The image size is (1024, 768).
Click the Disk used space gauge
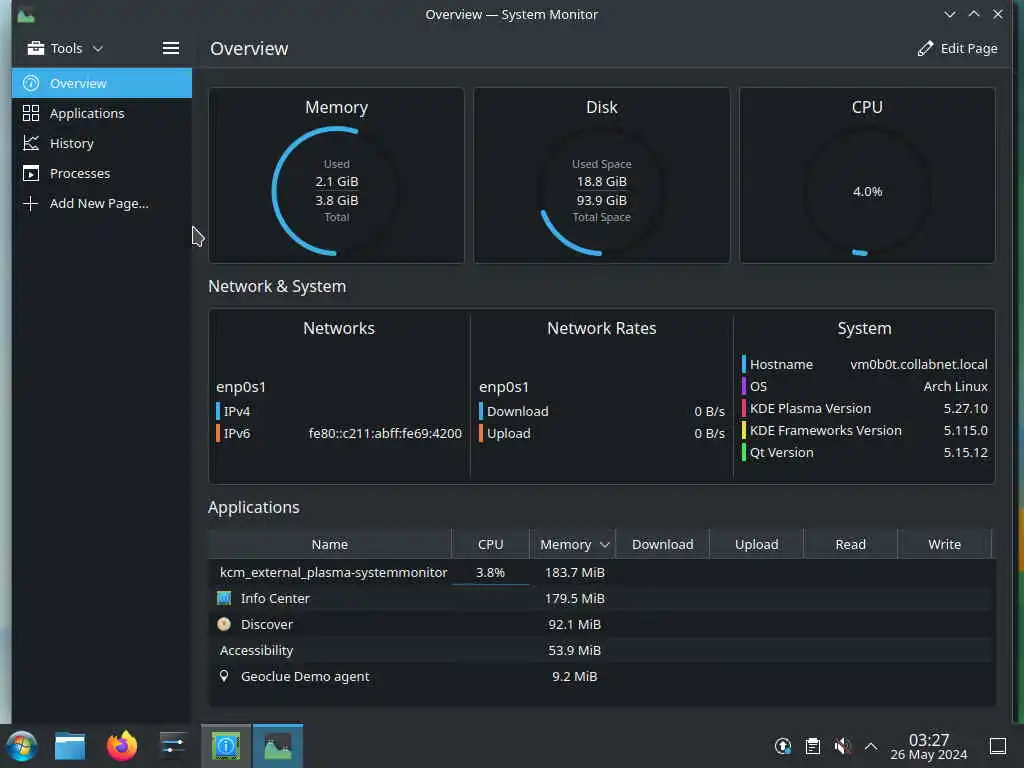coord(601,191)
